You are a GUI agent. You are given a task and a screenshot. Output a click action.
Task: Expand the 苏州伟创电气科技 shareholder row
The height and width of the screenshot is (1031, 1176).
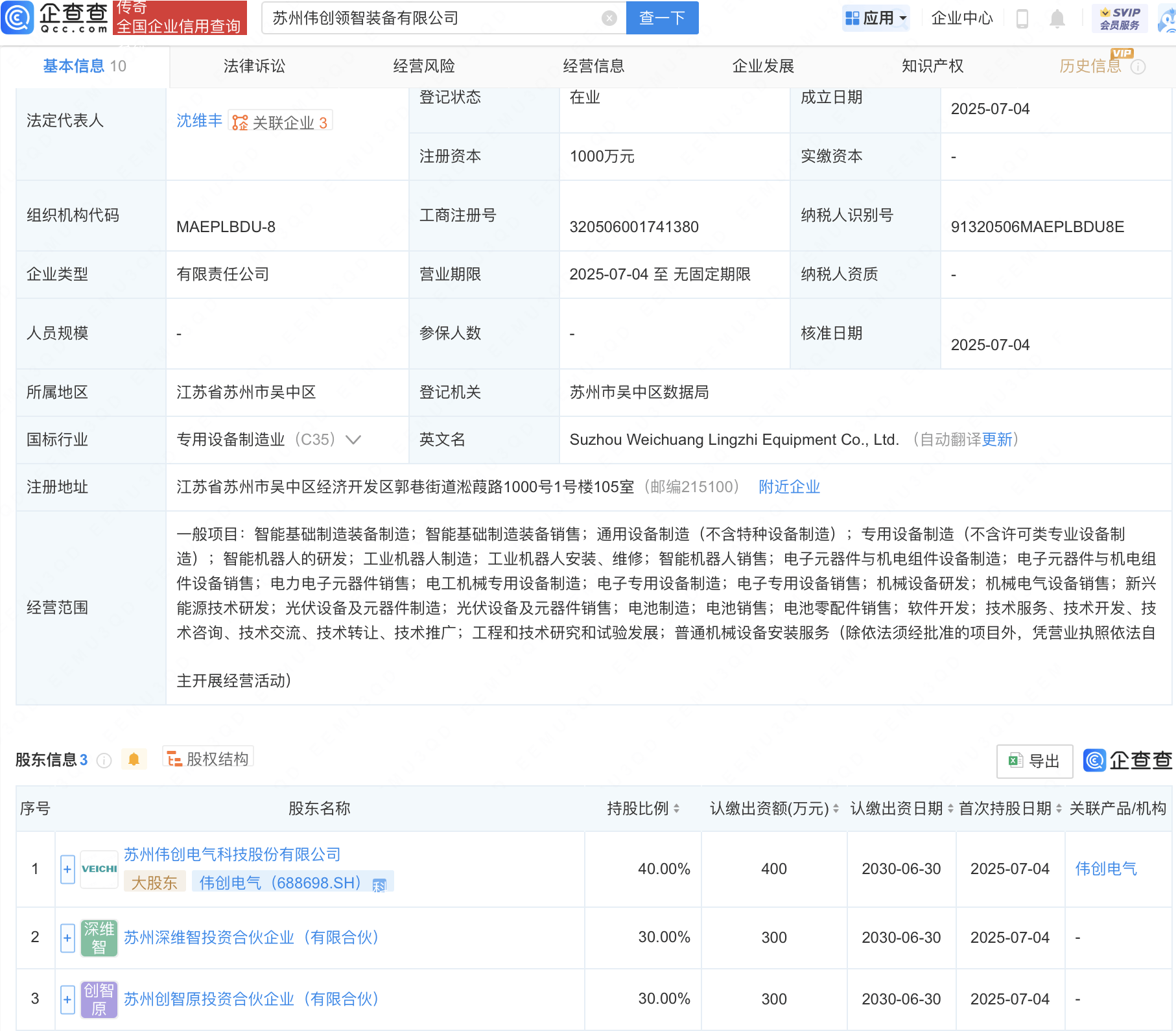pyautogui.click(x=68, y=869)
